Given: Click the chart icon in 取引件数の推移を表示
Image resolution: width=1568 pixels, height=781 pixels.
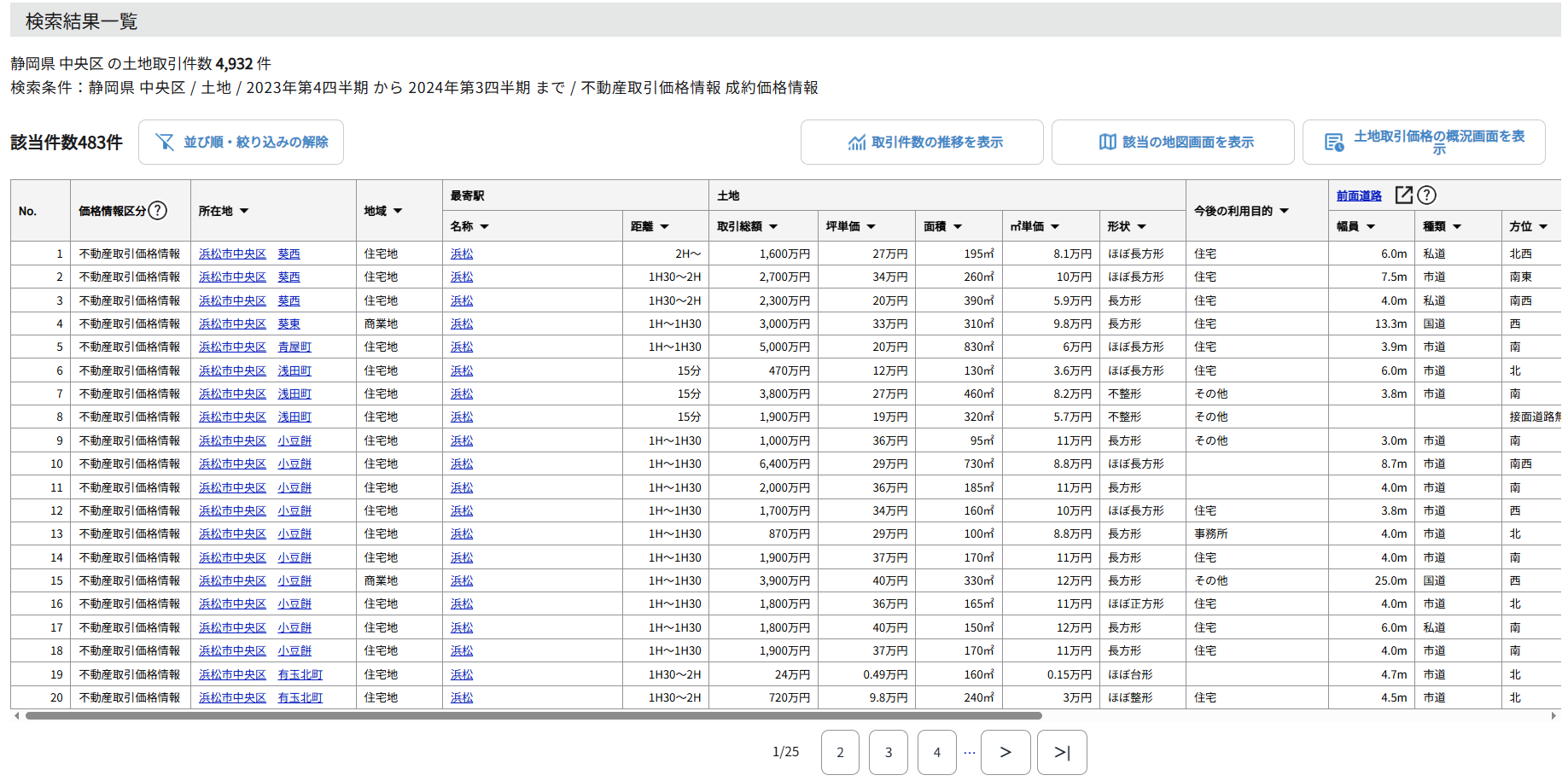Looking at the screenshot, I should click(x=856, y=143).
